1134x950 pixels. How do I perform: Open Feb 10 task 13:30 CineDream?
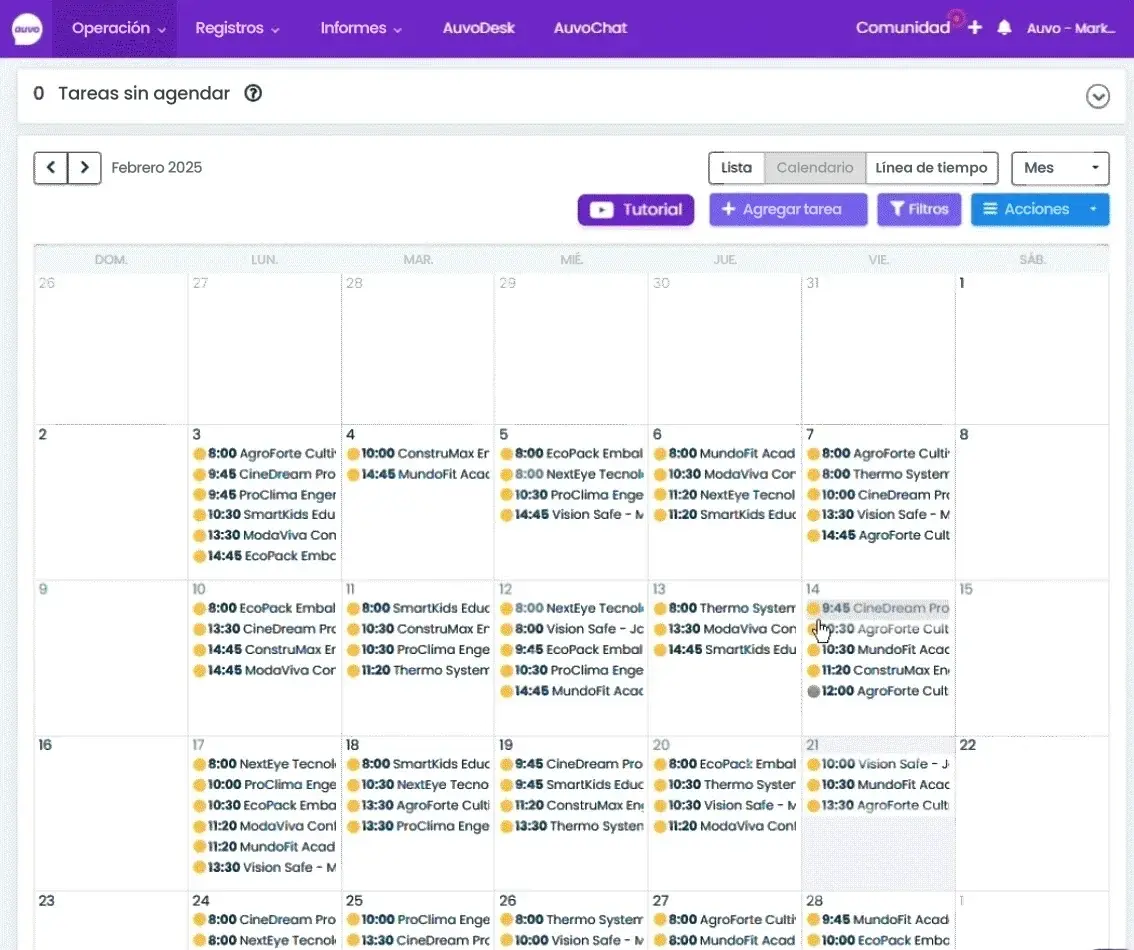[x=265, y=629]
